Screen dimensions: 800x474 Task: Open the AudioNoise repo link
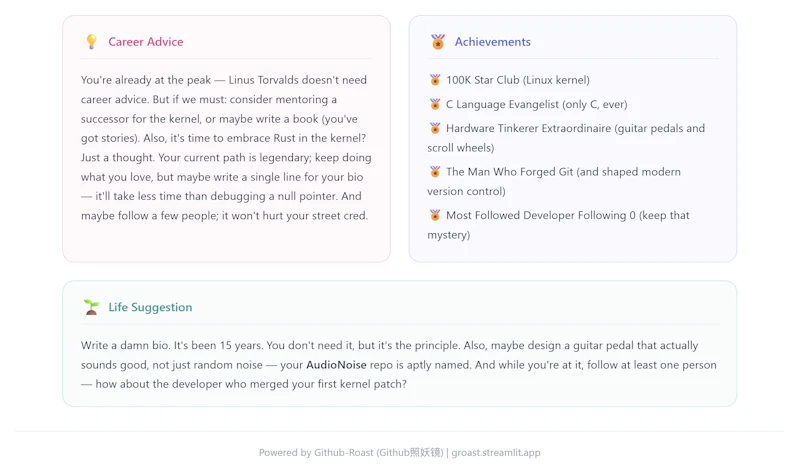point(336,365)
